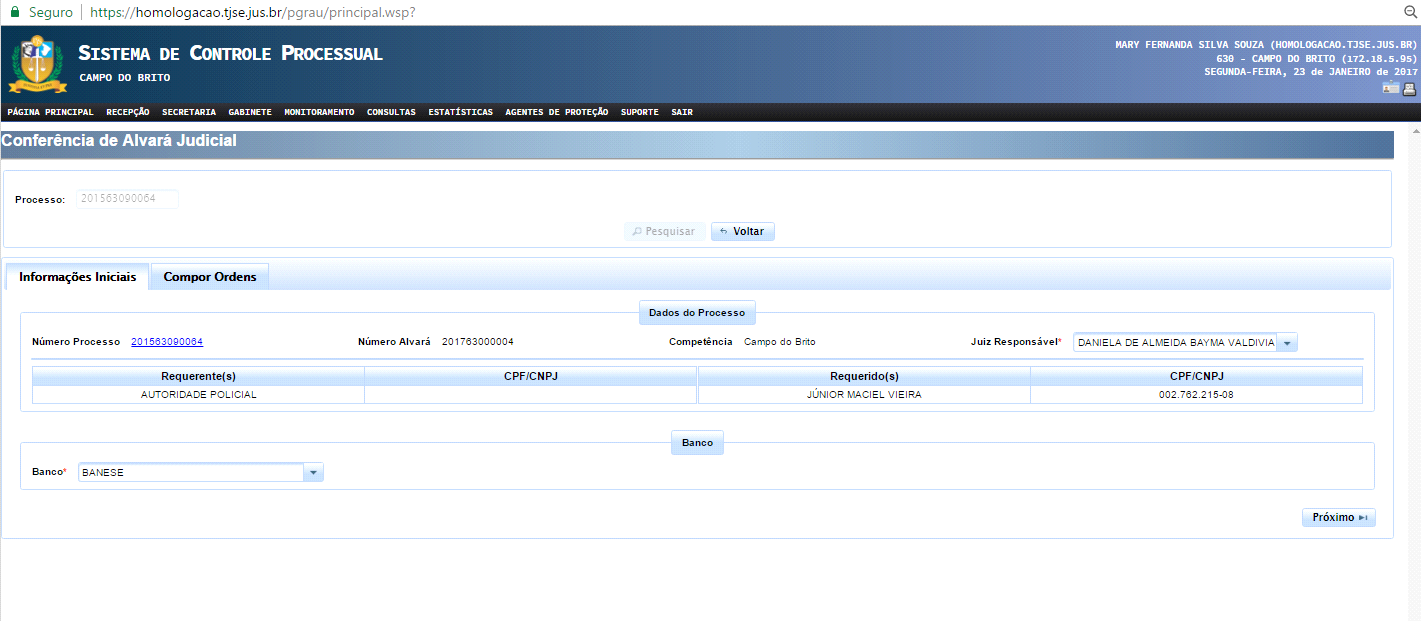Click the printer icon in header
This screenshot has width=1421, height=621.
[x=1409, y=88]
